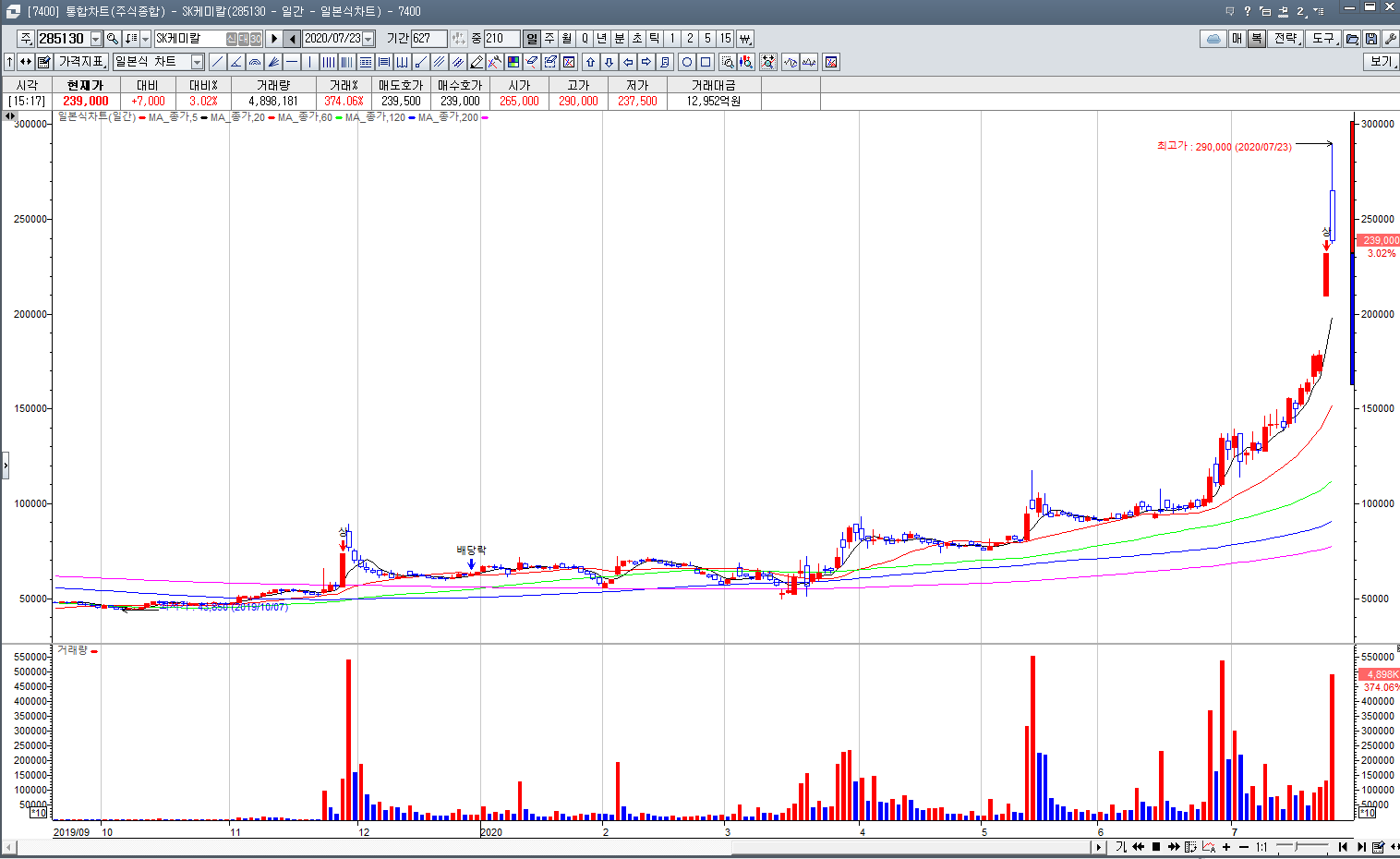Toggle the 복 button
1400x859 pixels.
pyautogui.click(x=1256, y=39)
